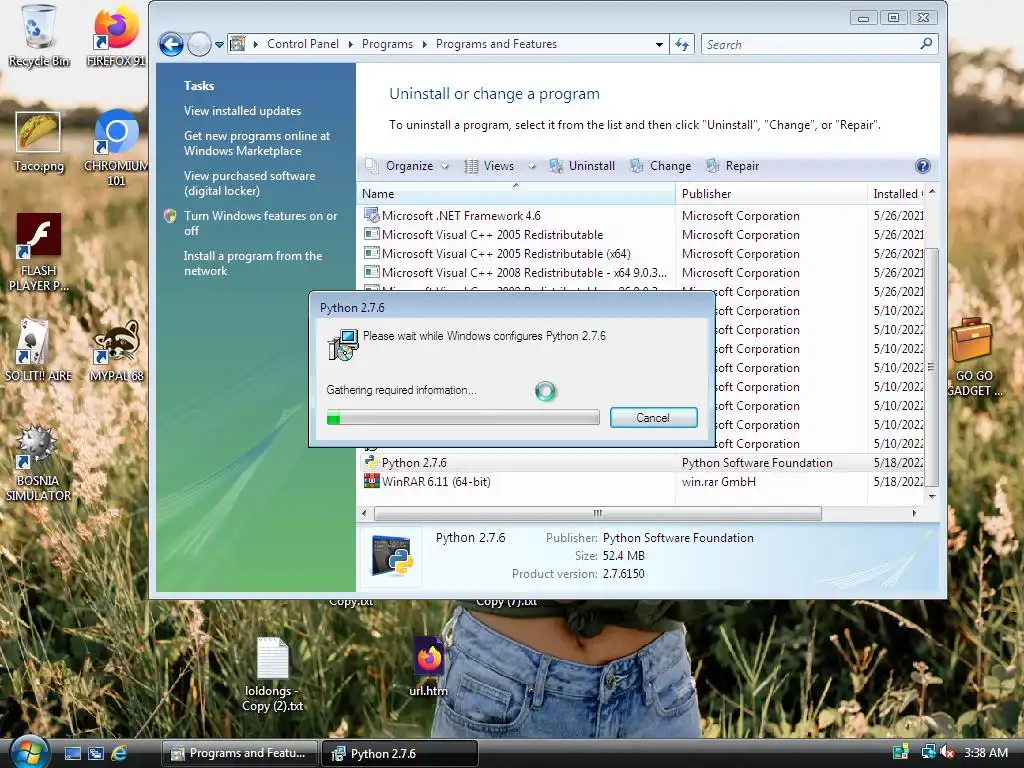The image size is (1024, 768).
Task: Select WinRAR 6.11 (64-bit) row
Action: (641, 481)
